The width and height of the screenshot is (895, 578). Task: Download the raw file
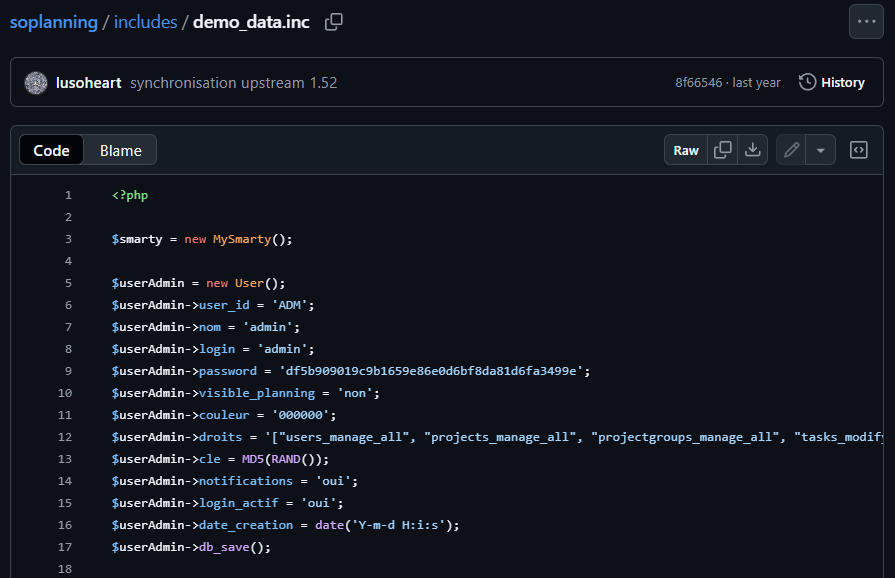click(753, 150)
